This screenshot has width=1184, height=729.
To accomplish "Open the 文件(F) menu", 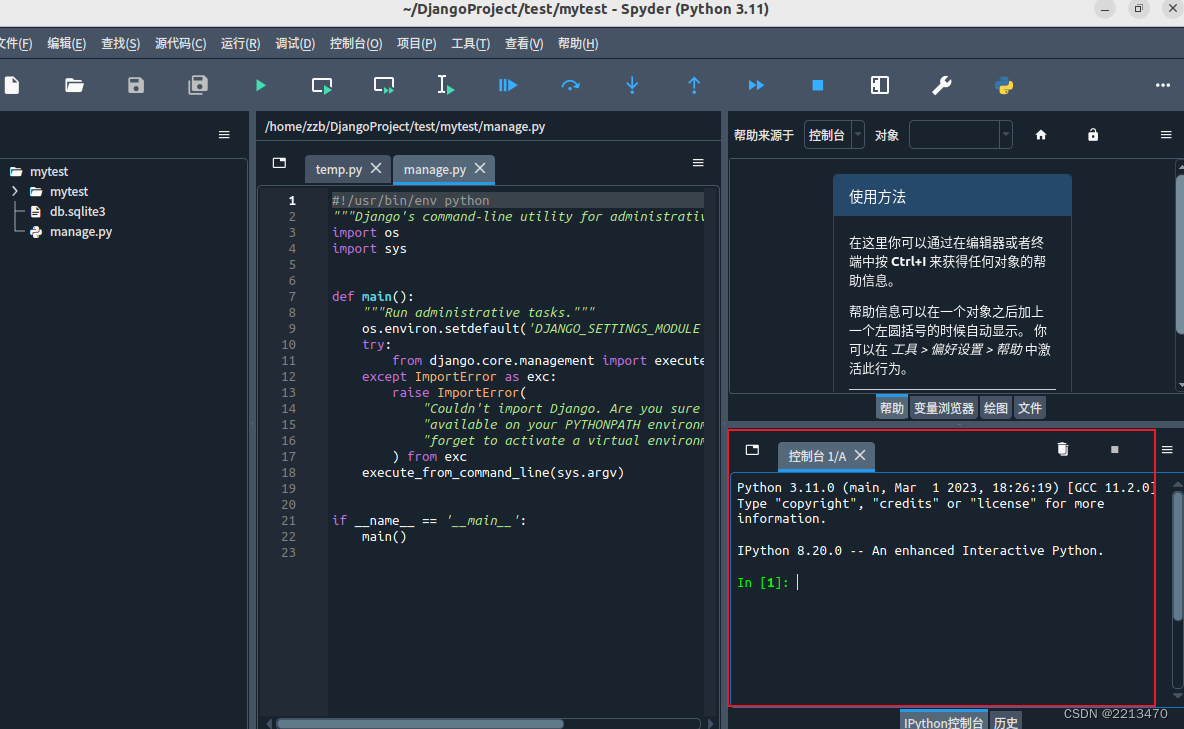I will pyautogui.click(x=15, y=43).
